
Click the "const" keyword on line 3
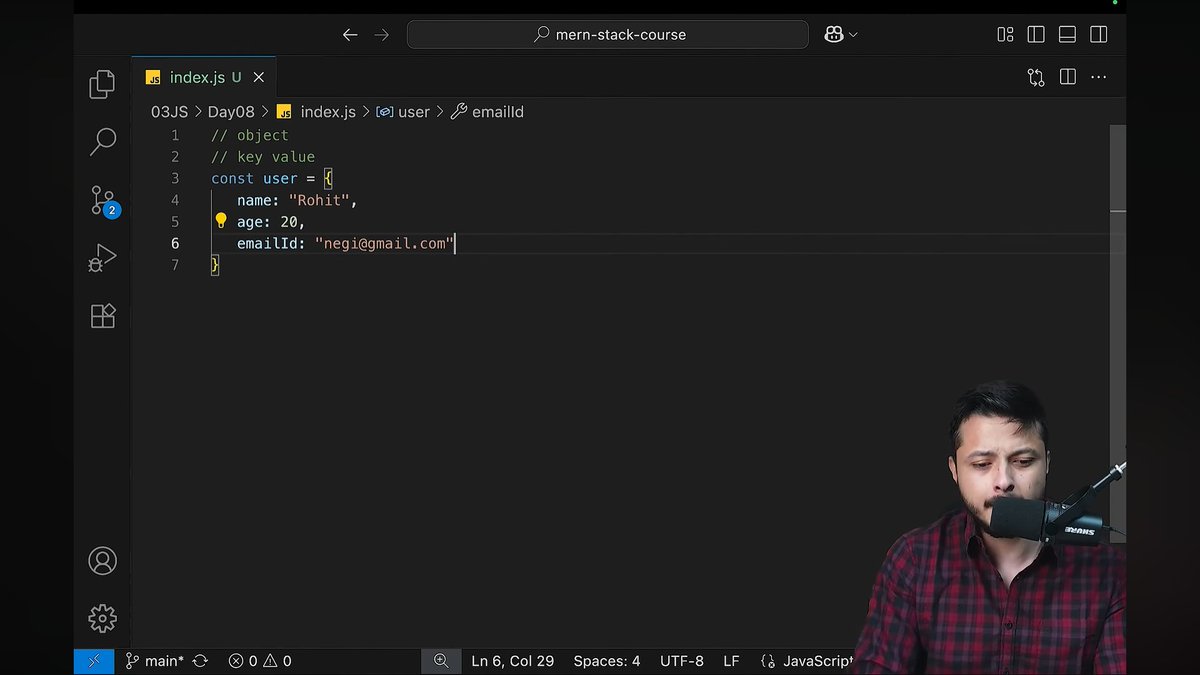click(232, 178)
